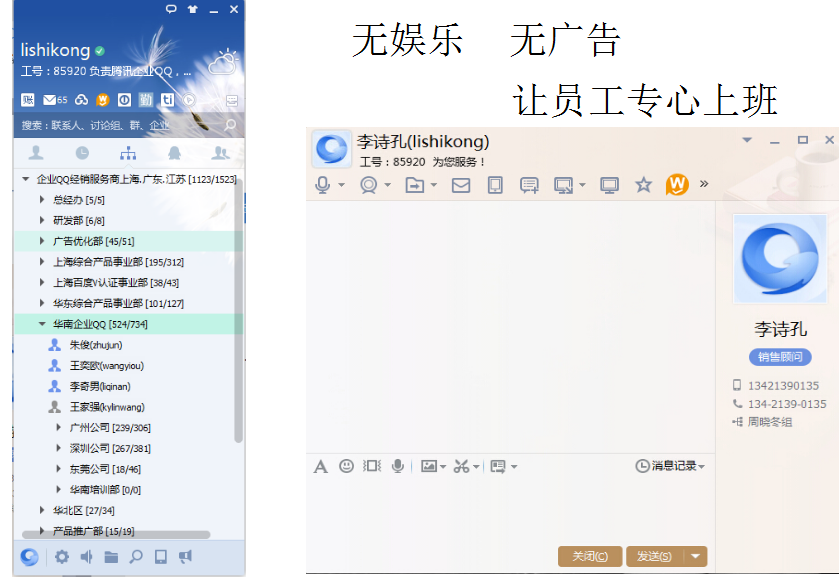Click the orange W icon in chat toolbar
Image resolution: width=839 pixels, height=578 pixels.
click(677, 185)
